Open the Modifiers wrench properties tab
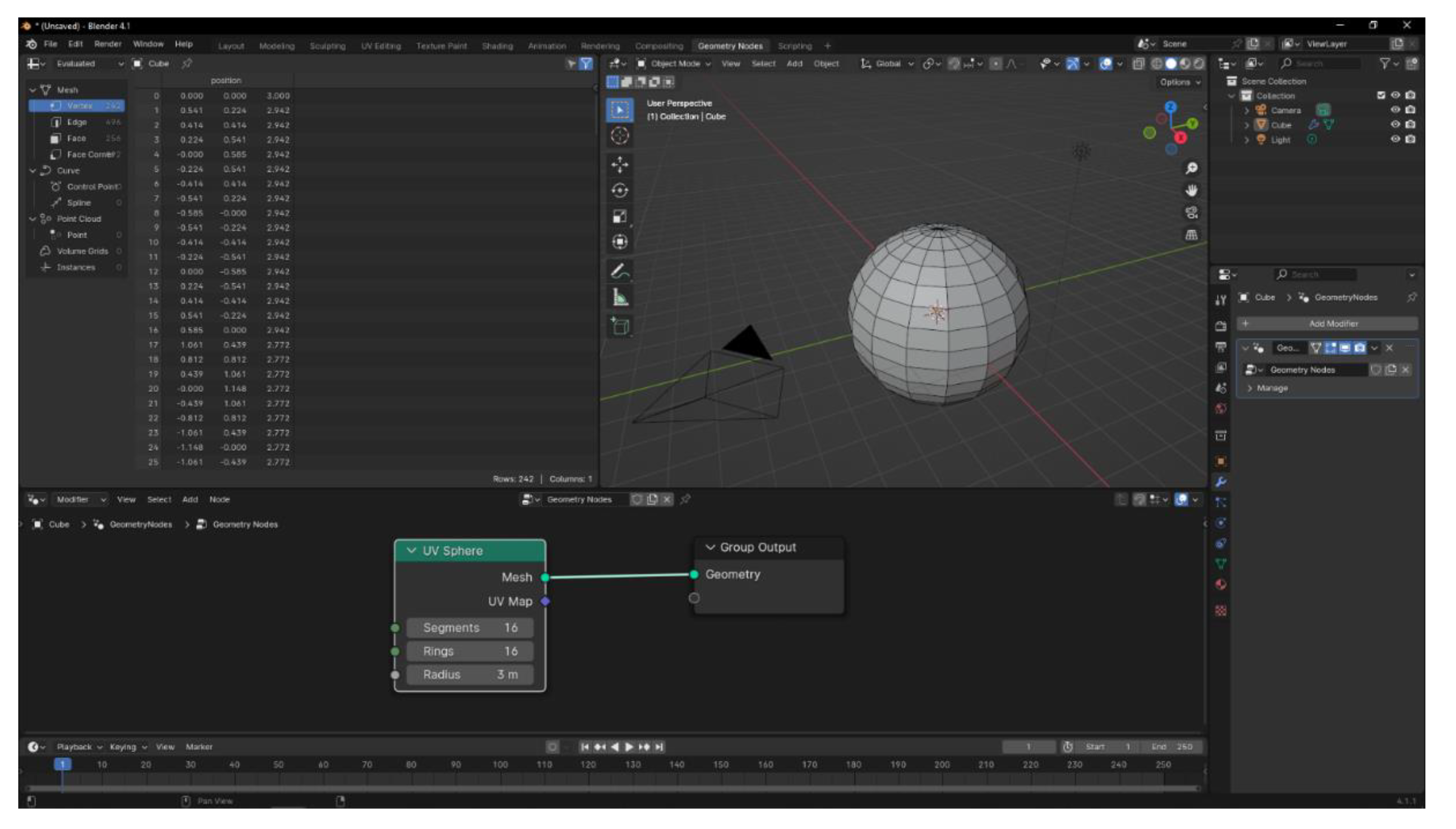 pos(1220,482)
